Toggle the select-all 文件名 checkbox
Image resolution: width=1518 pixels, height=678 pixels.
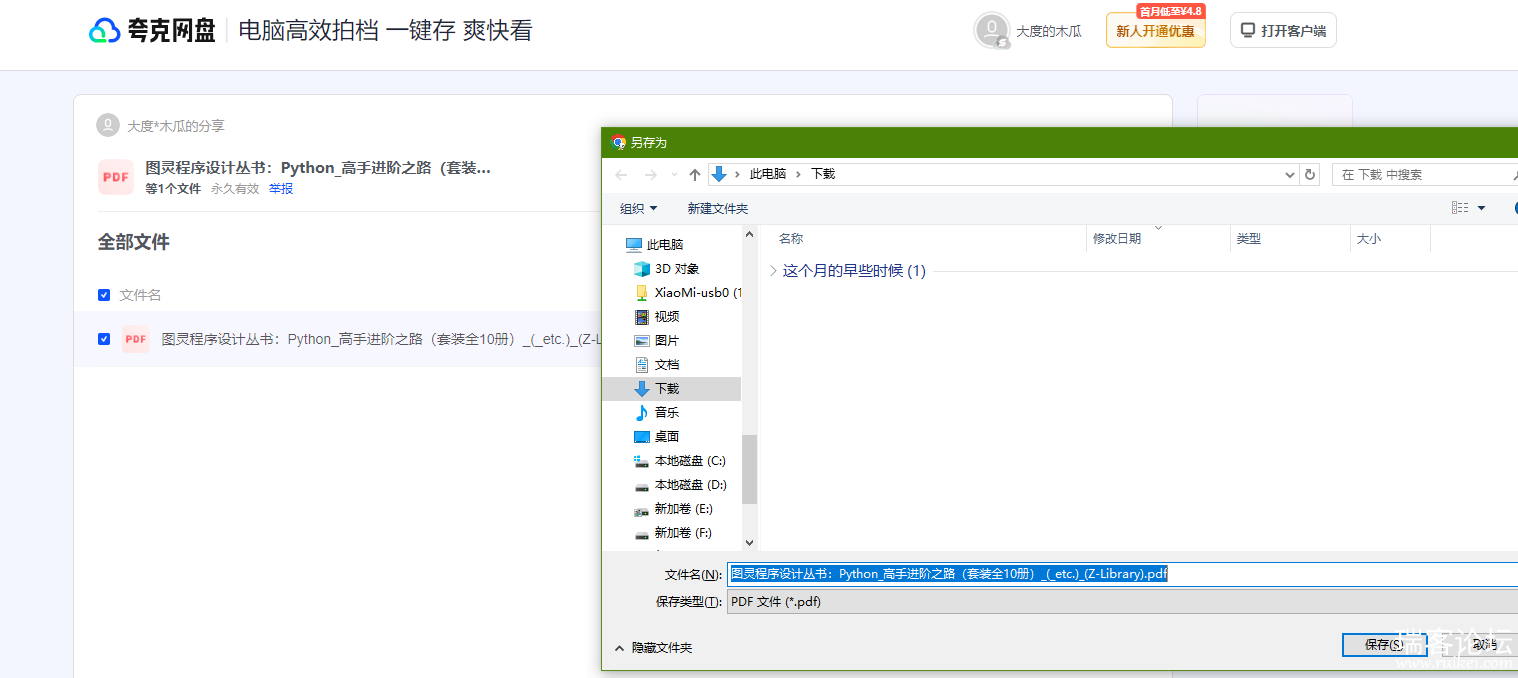[104, 295]
